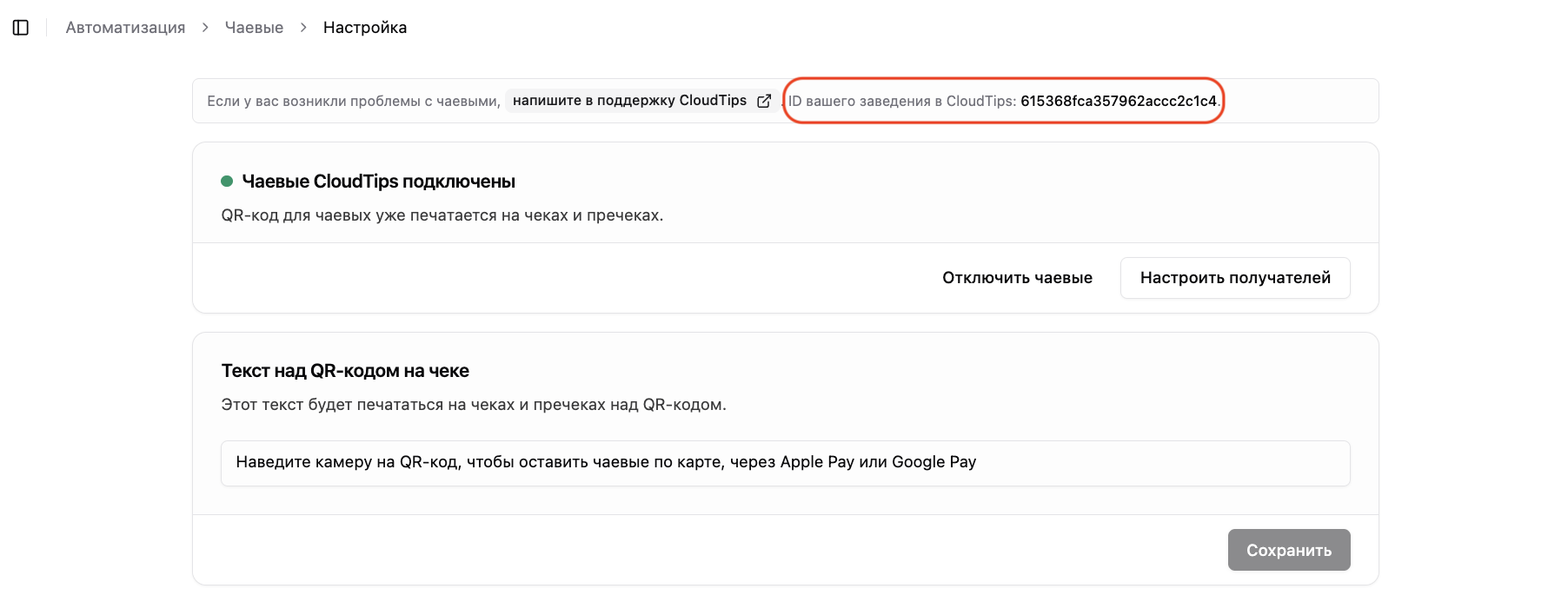1568x615 pixels.
Task: Open the Чаевые breadcrumb
Action: pyautogui.click(x=254, y=28)
